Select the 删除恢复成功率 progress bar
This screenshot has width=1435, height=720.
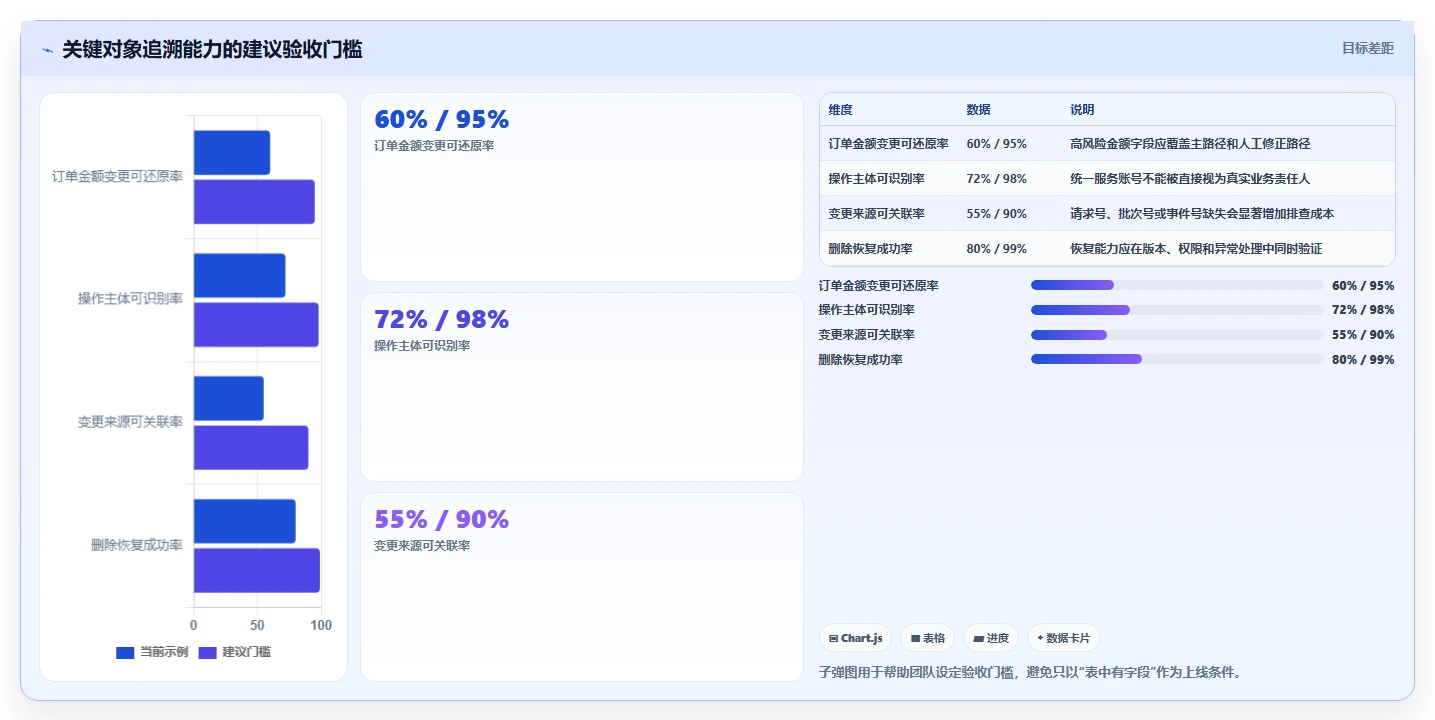pyautogui.click(x=1177, y=359)
